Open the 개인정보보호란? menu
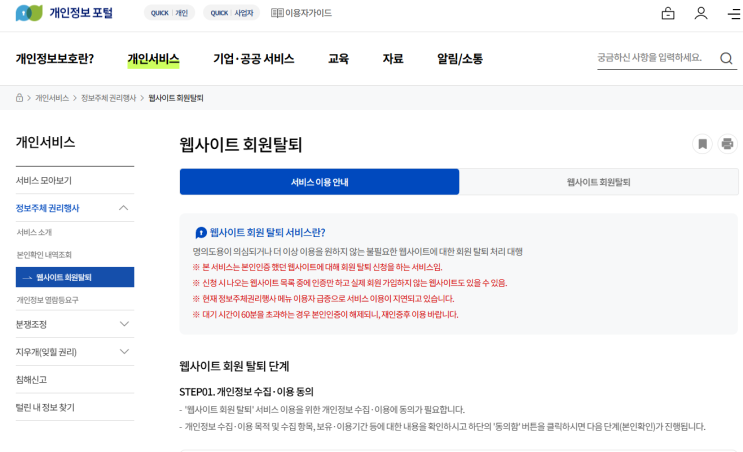The height and width of the screenshot is (452, 743). [x=55, y=59]
